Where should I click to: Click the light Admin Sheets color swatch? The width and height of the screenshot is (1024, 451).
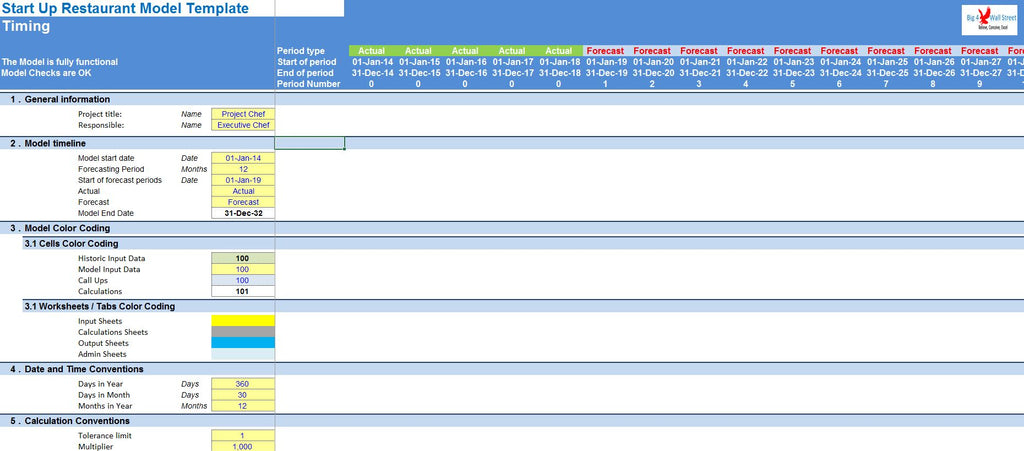point(243,354)
